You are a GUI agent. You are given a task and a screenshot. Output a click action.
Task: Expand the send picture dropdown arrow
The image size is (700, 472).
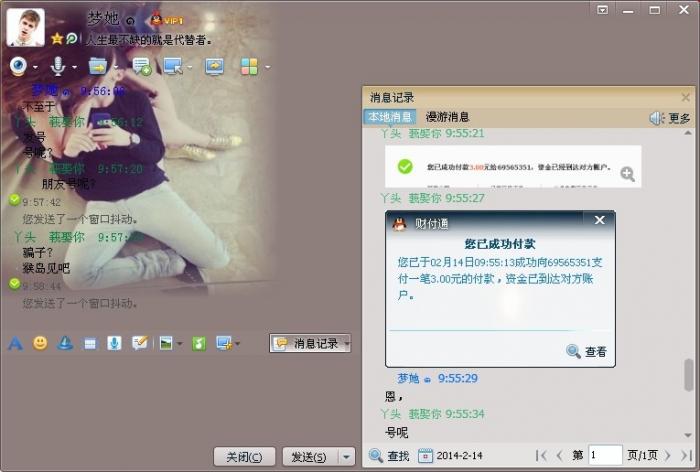(x=179, y=343)
